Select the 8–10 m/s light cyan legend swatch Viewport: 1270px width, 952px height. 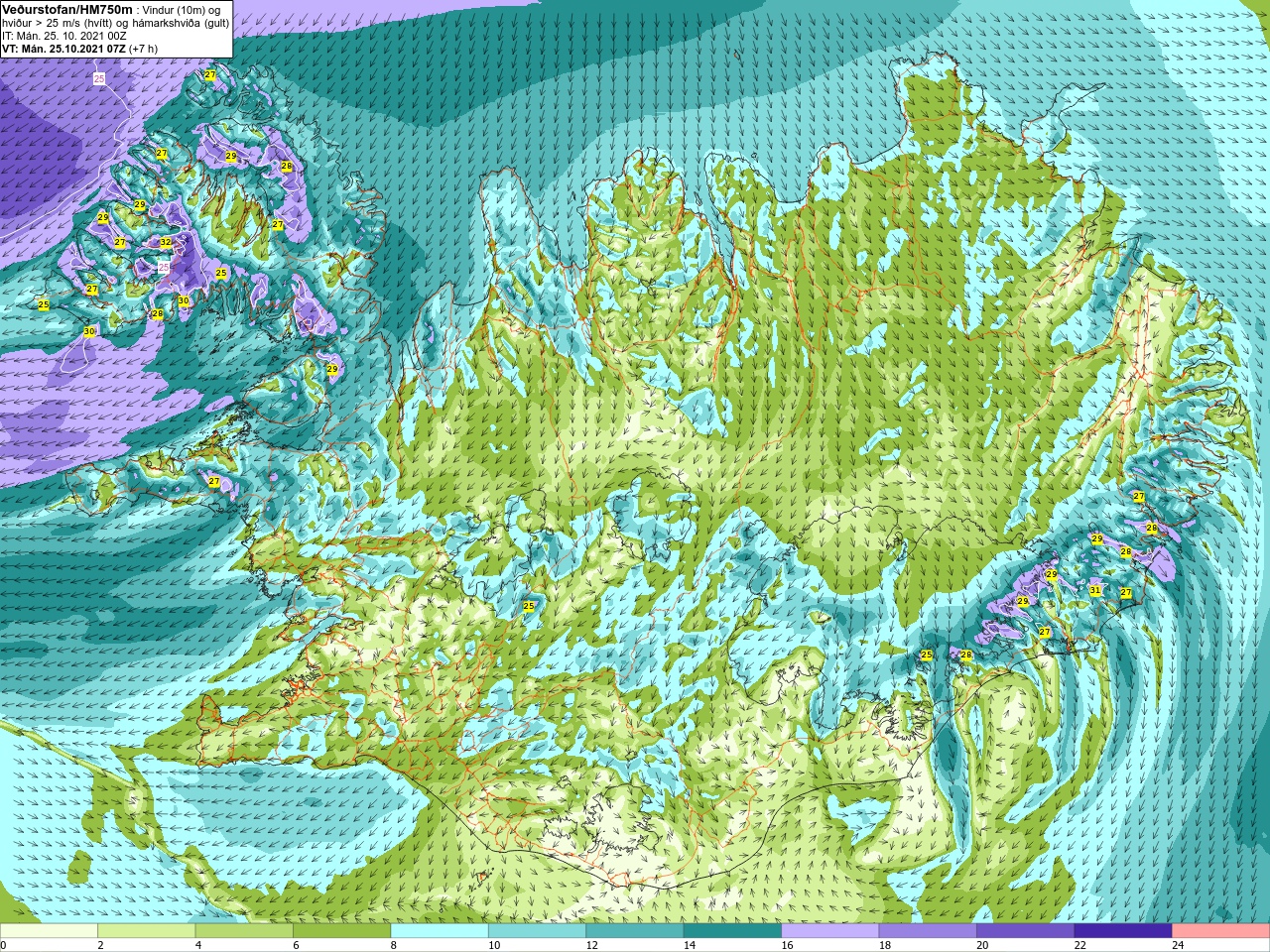pyautogui.click(x=440, y=931)
